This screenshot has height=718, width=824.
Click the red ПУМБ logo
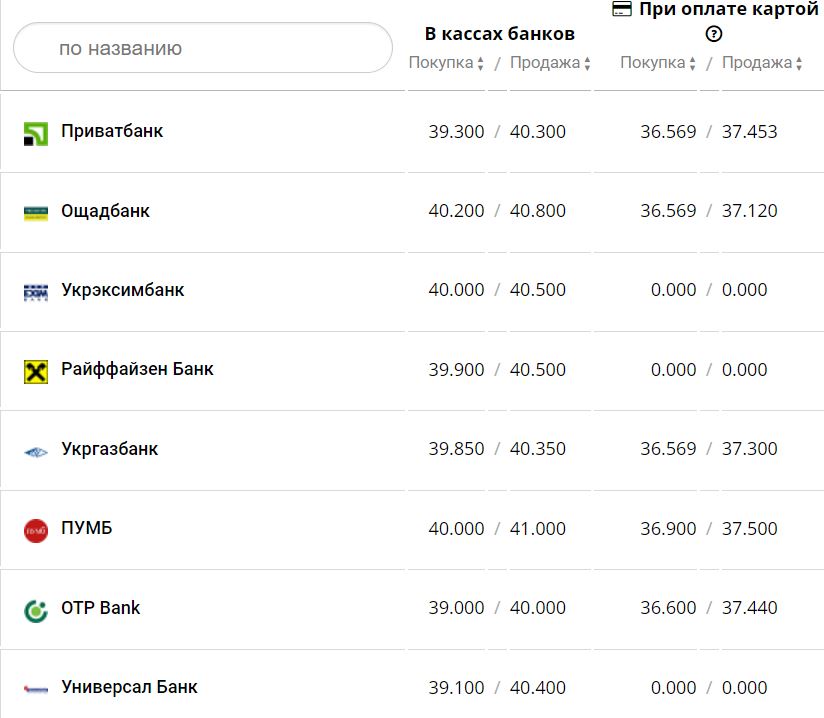pyautogui.click(x=36, y=530)
